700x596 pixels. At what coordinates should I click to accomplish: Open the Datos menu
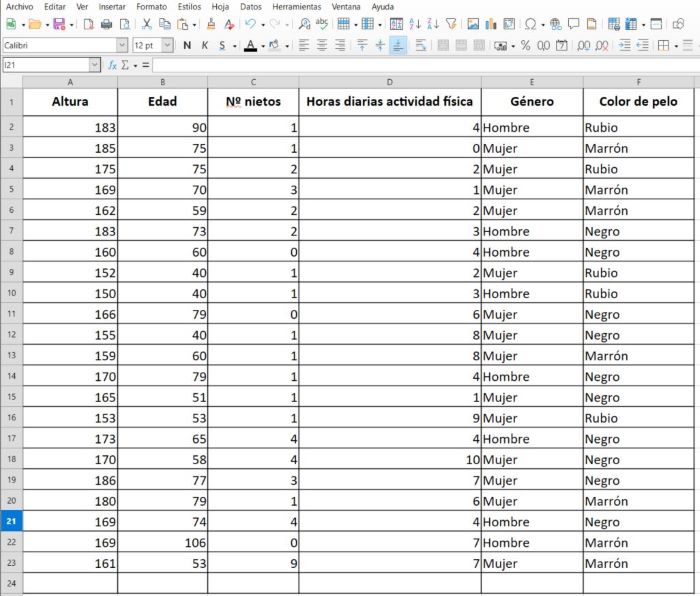[250, 7]
